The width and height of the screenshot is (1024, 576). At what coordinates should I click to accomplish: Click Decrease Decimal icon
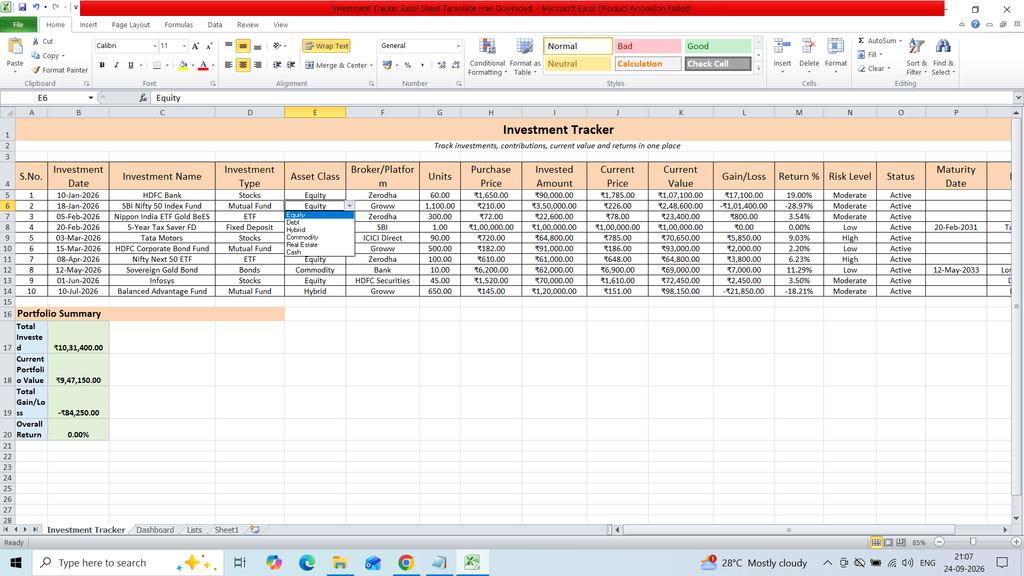[456, 65]
